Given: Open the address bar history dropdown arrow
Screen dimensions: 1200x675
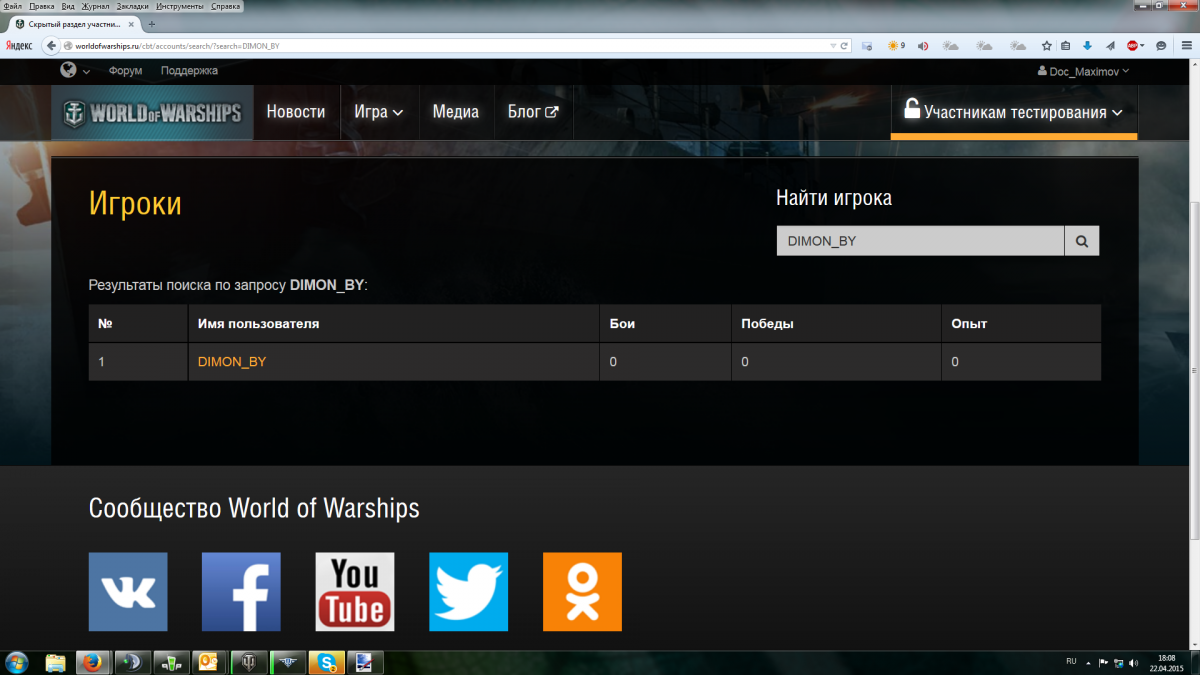Looking at the screenshot, I should pos(833,46).
